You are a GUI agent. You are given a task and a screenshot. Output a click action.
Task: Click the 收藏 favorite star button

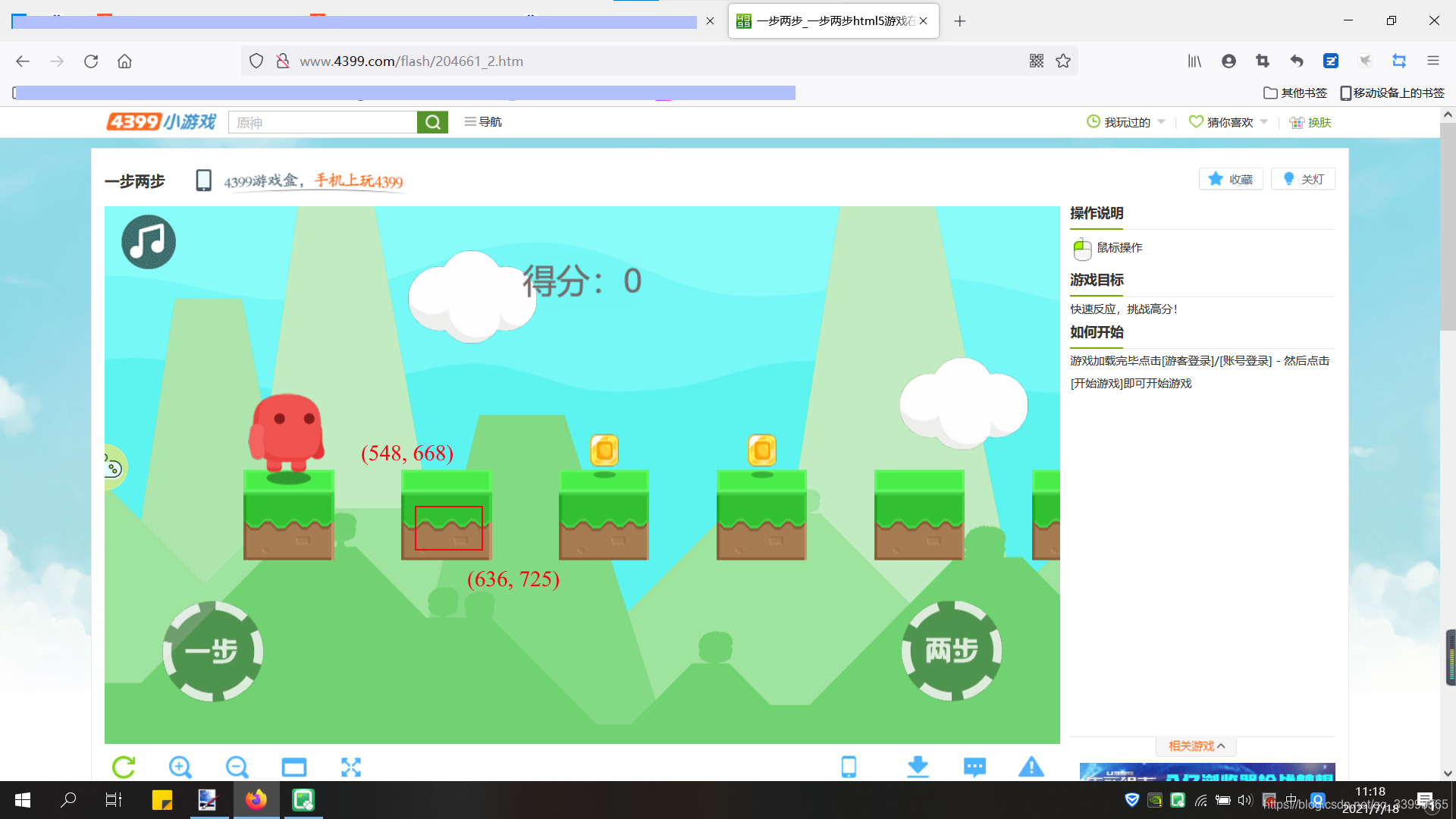click(x=1231, y=179)
